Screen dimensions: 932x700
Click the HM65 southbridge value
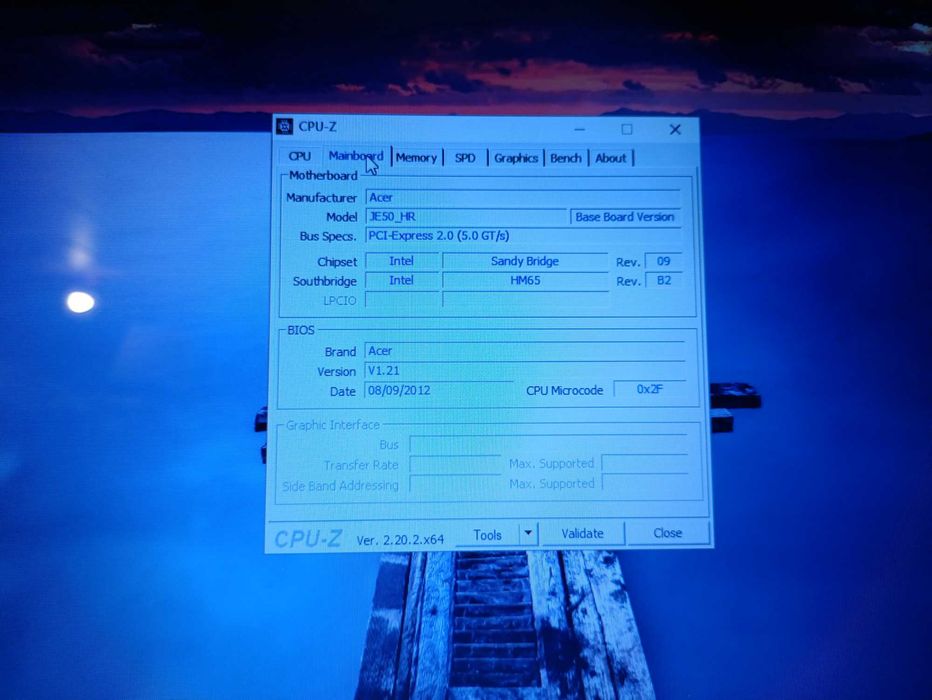coord(525,280)
